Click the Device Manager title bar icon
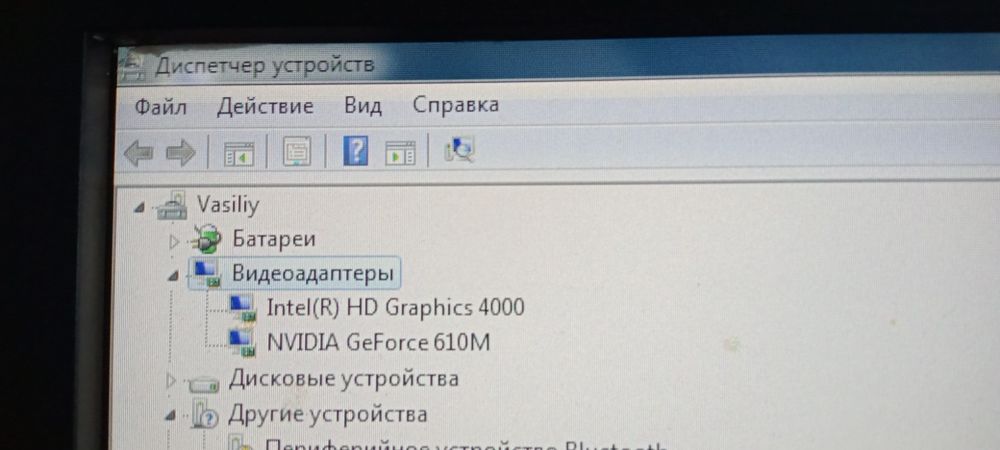1000x450 pixels. point(131,66)
